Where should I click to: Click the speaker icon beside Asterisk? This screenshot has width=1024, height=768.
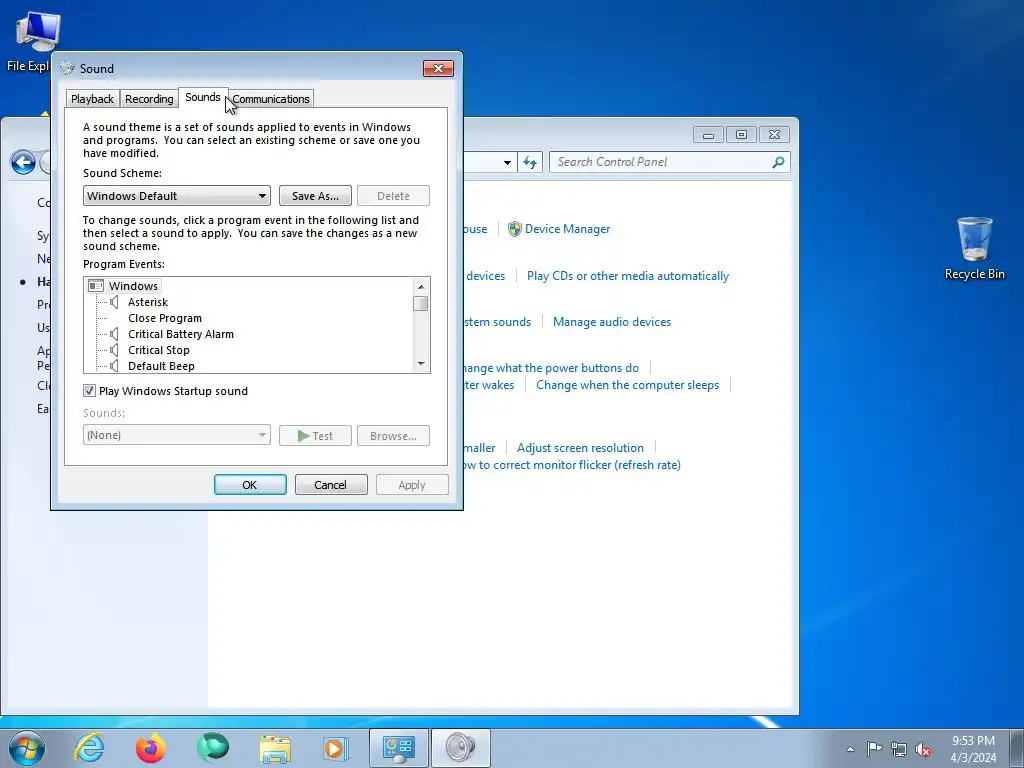[114, 302]
